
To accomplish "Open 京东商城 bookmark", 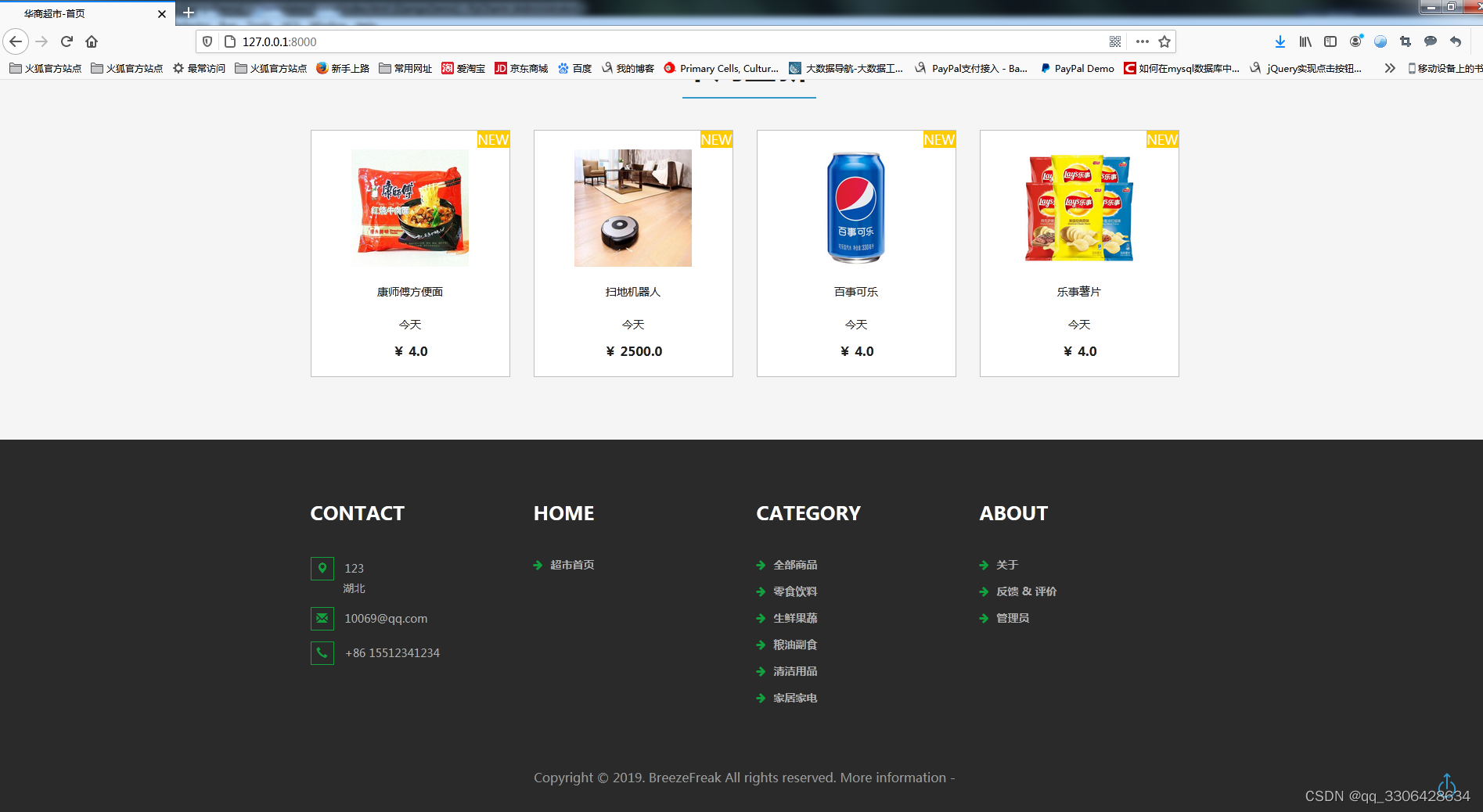I will pyautogui.click(x=521, y=68).
